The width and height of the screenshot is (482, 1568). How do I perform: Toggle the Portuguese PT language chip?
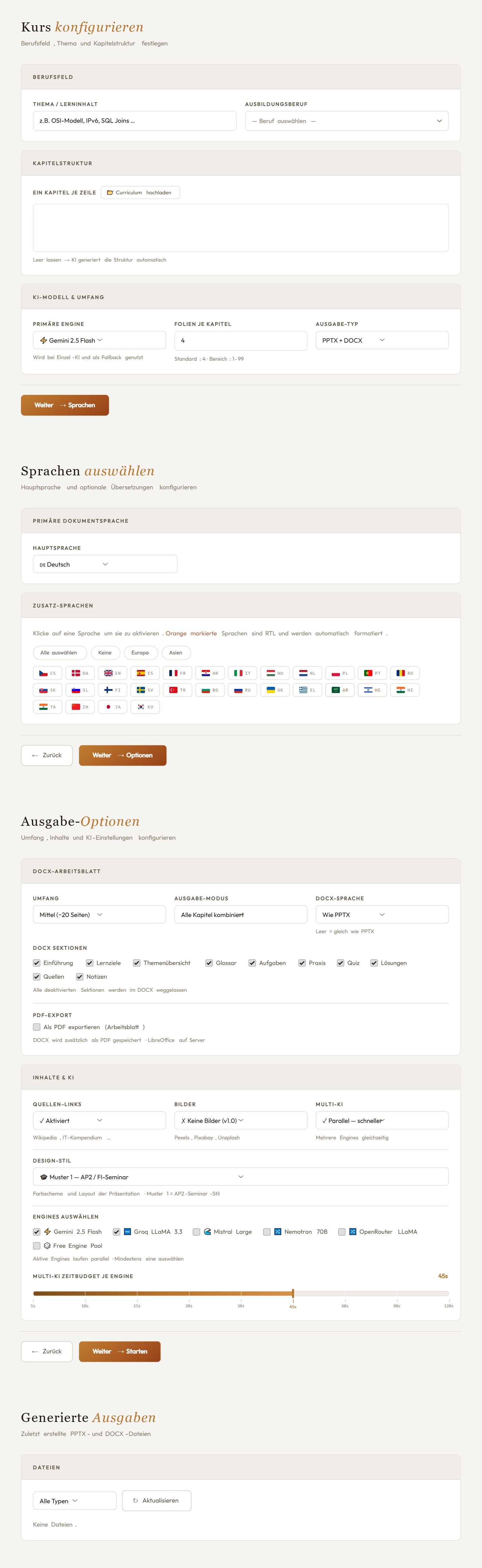pyautogui.click(x=372, y=673)
